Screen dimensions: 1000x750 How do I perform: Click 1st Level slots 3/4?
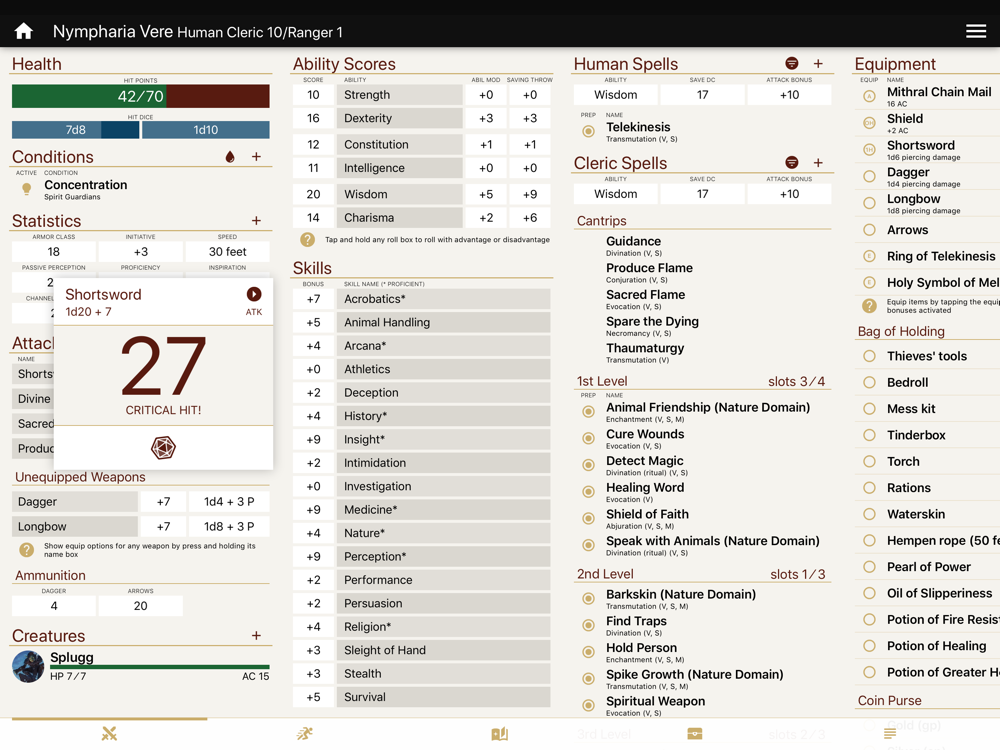tap(796, 381)
